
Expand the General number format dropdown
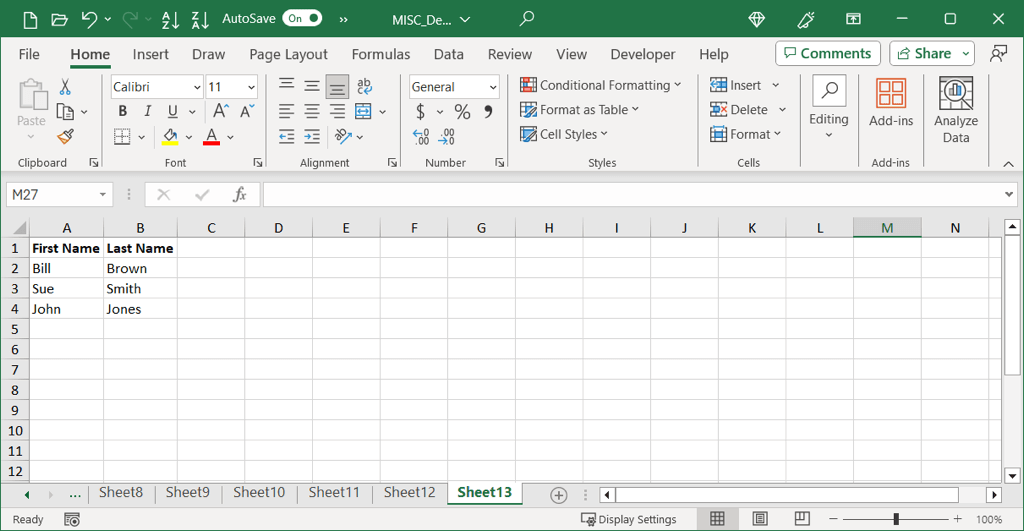tap(492, 88)
